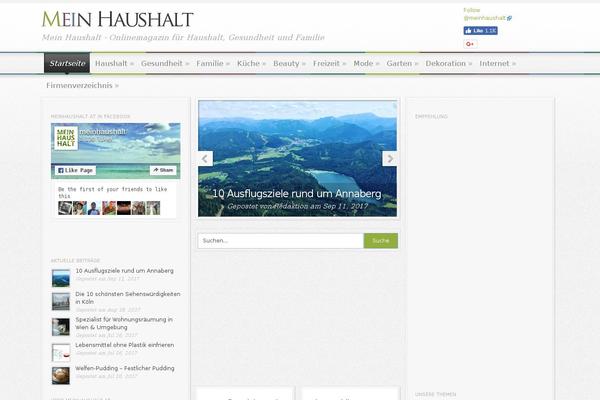Open post Welfen-Pudding – Festlicher Pudding

coord(125,368)
